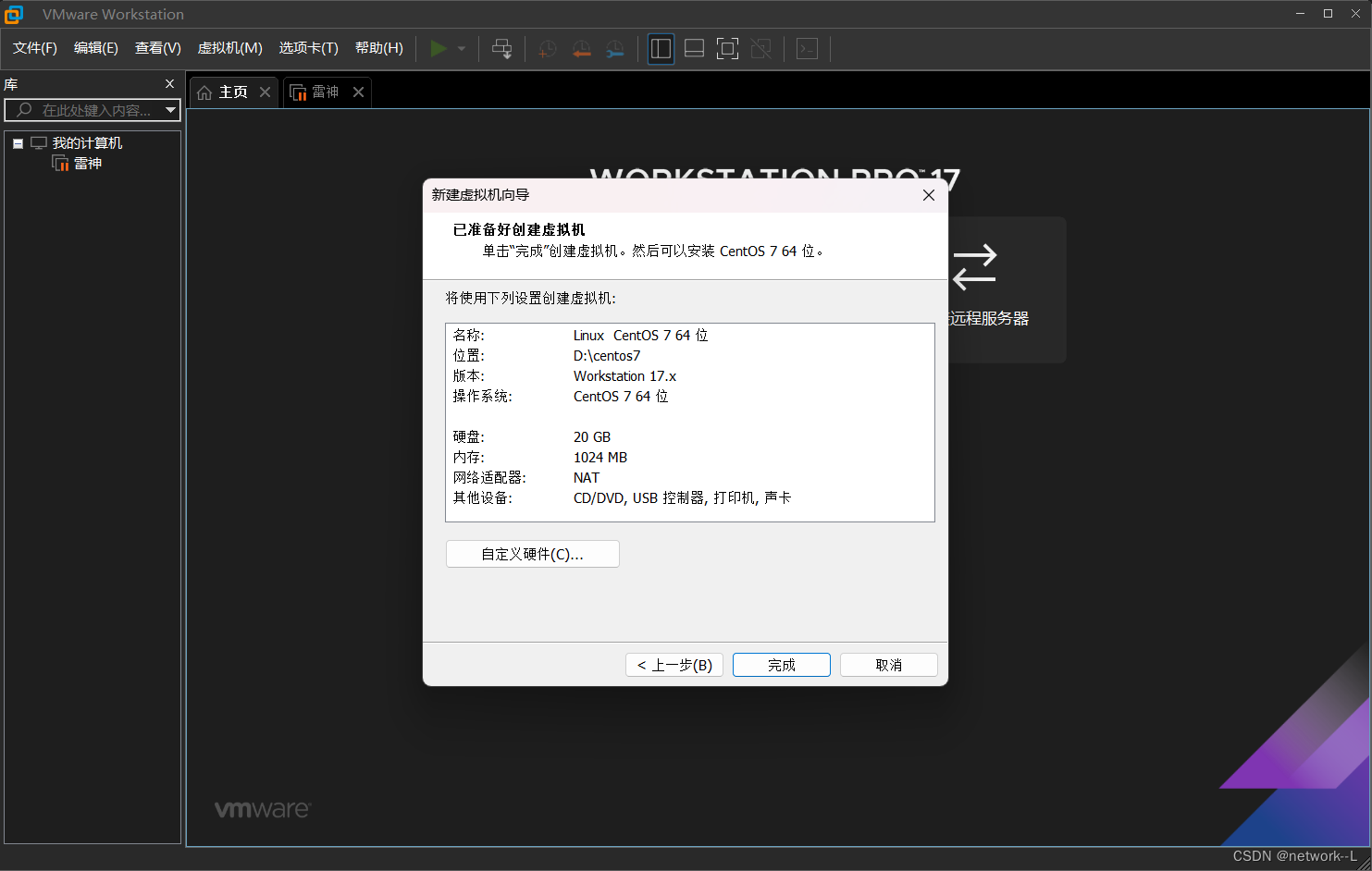Open the power options dropdown arrow

(462, 49)
